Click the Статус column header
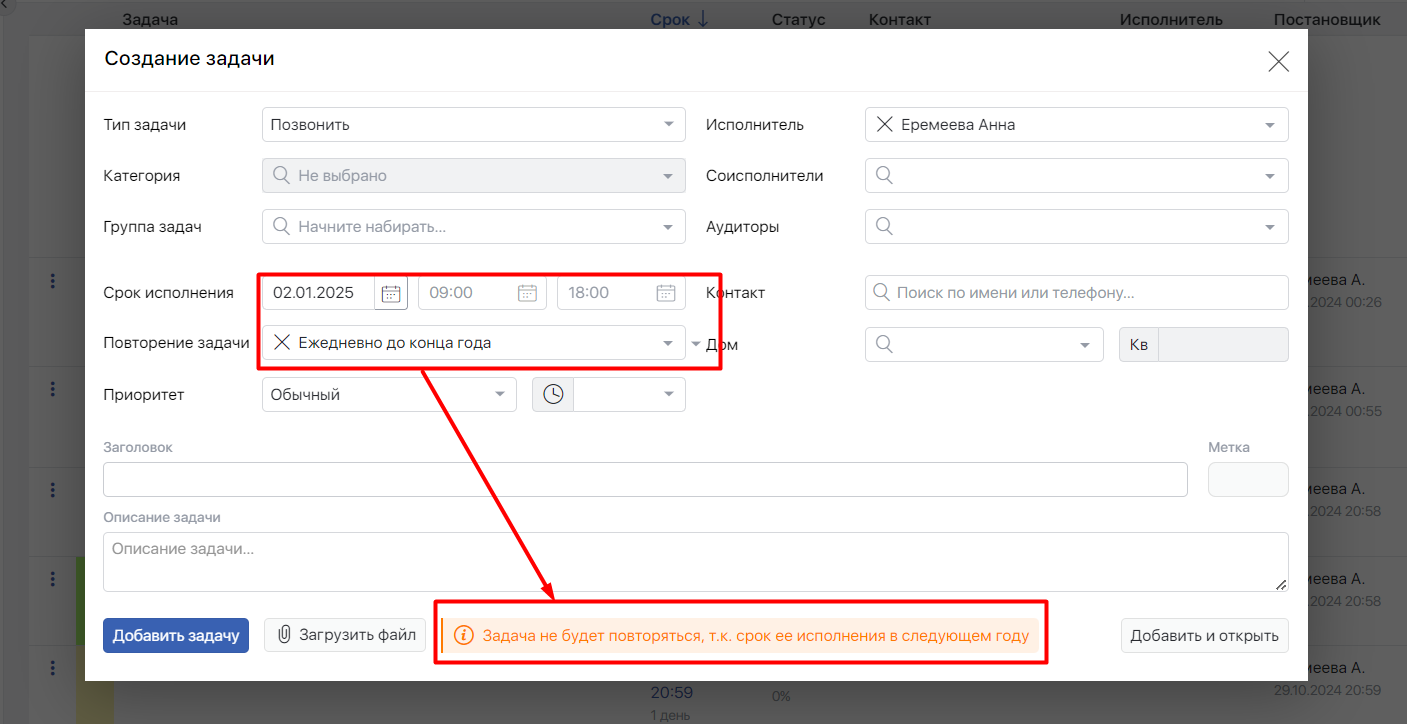The height and width of the screenshot is (724, 1407). [x=798, y=19]
